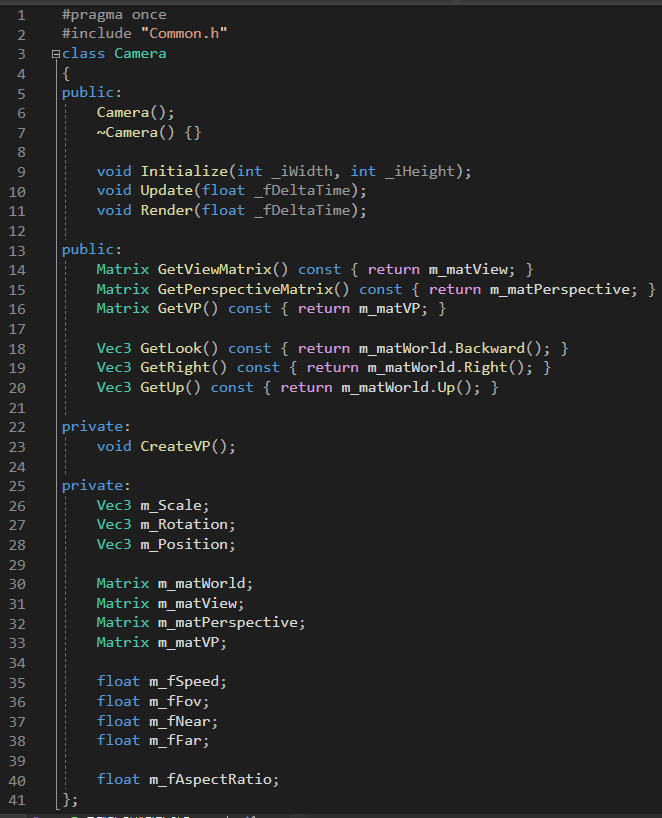The image size is (662, 818).
Task: Click line number 14 in the gutter
Action: (x=17, y=270)
